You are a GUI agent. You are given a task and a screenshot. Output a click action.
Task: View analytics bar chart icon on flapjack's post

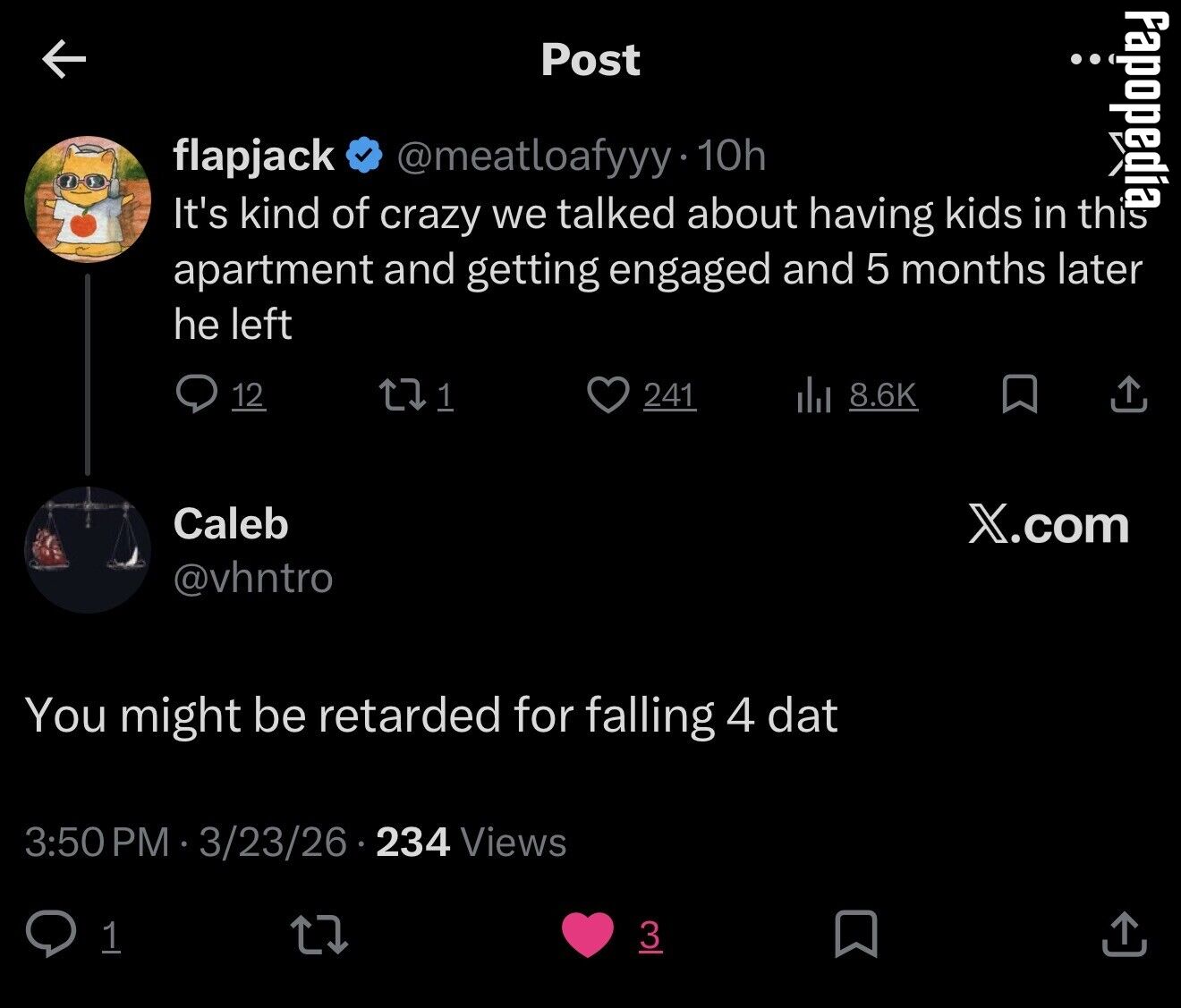(x=813, y=394)
